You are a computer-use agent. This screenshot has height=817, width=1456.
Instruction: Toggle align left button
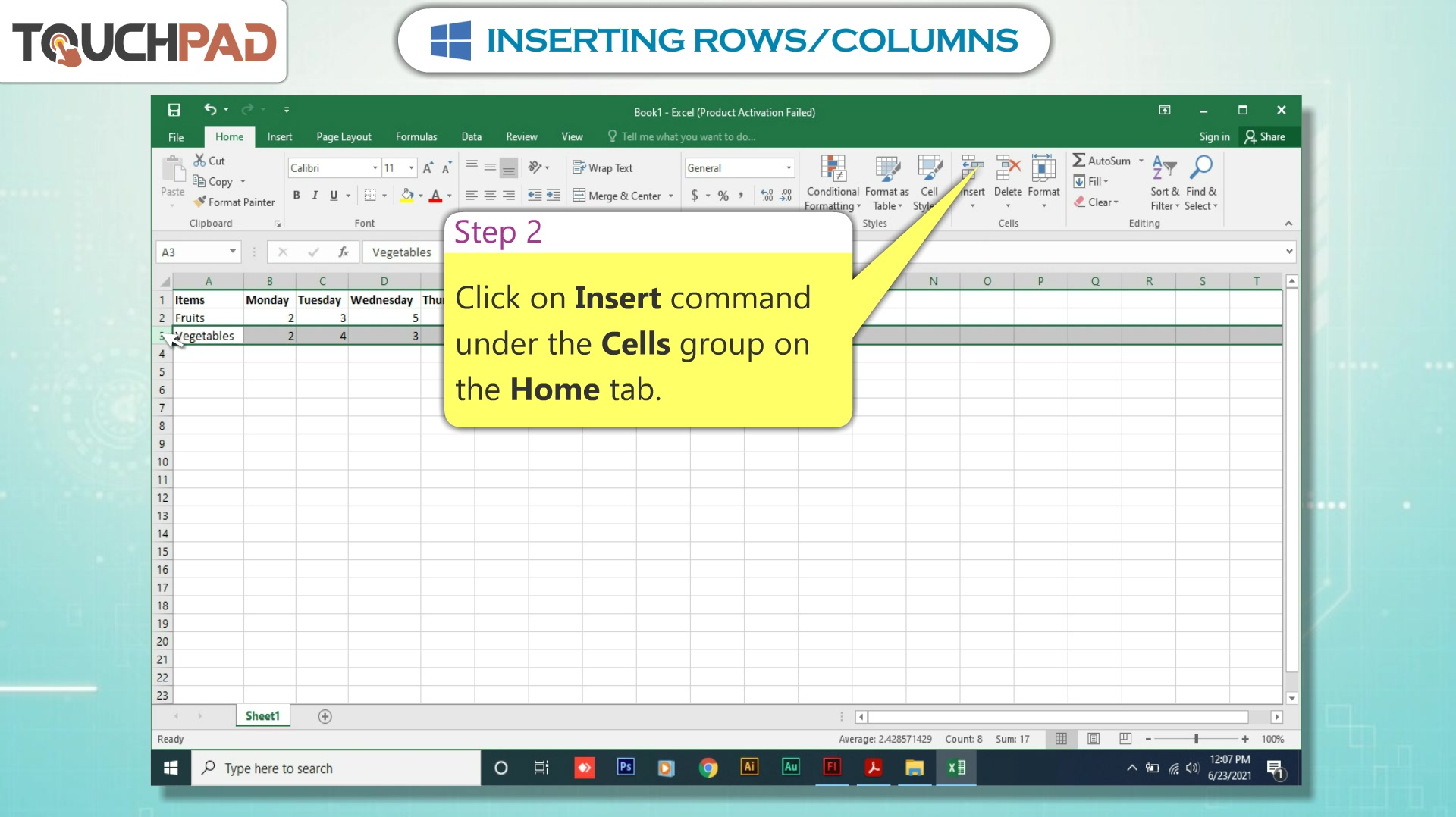coord(471,196)
